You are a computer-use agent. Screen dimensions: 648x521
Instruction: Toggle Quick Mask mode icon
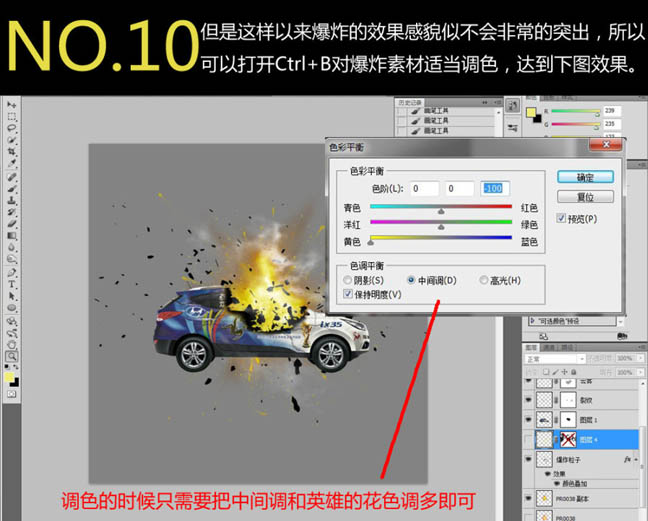point(12,394)
